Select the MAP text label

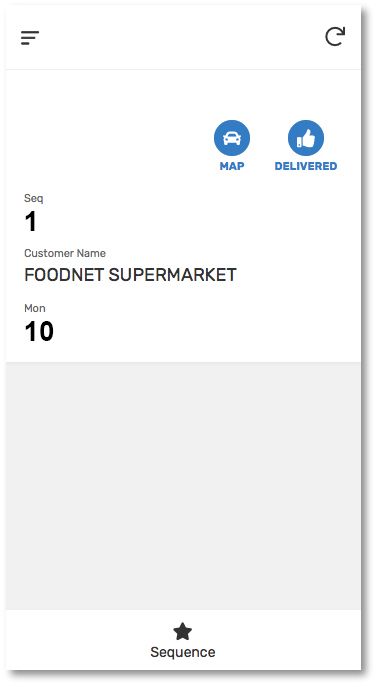(232, 166)
